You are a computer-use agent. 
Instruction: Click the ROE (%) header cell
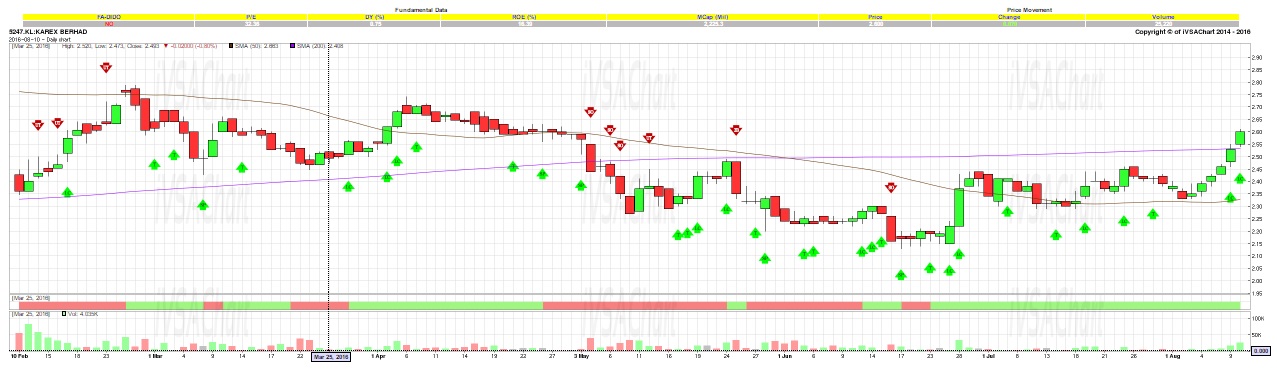(x=523, y=16)
